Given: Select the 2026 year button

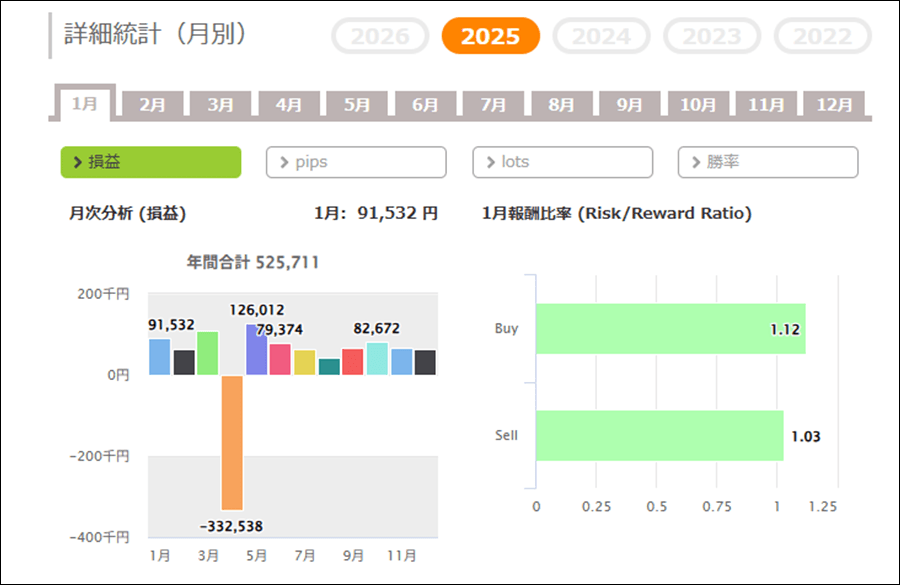Looking at the screenshot, I should click(x=380, y=37).
